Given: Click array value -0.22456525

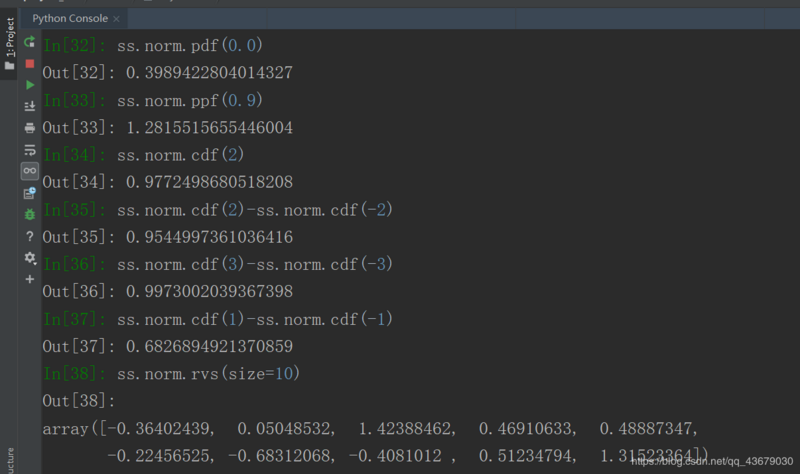Looking at the screenshot, I should [159, 456].
